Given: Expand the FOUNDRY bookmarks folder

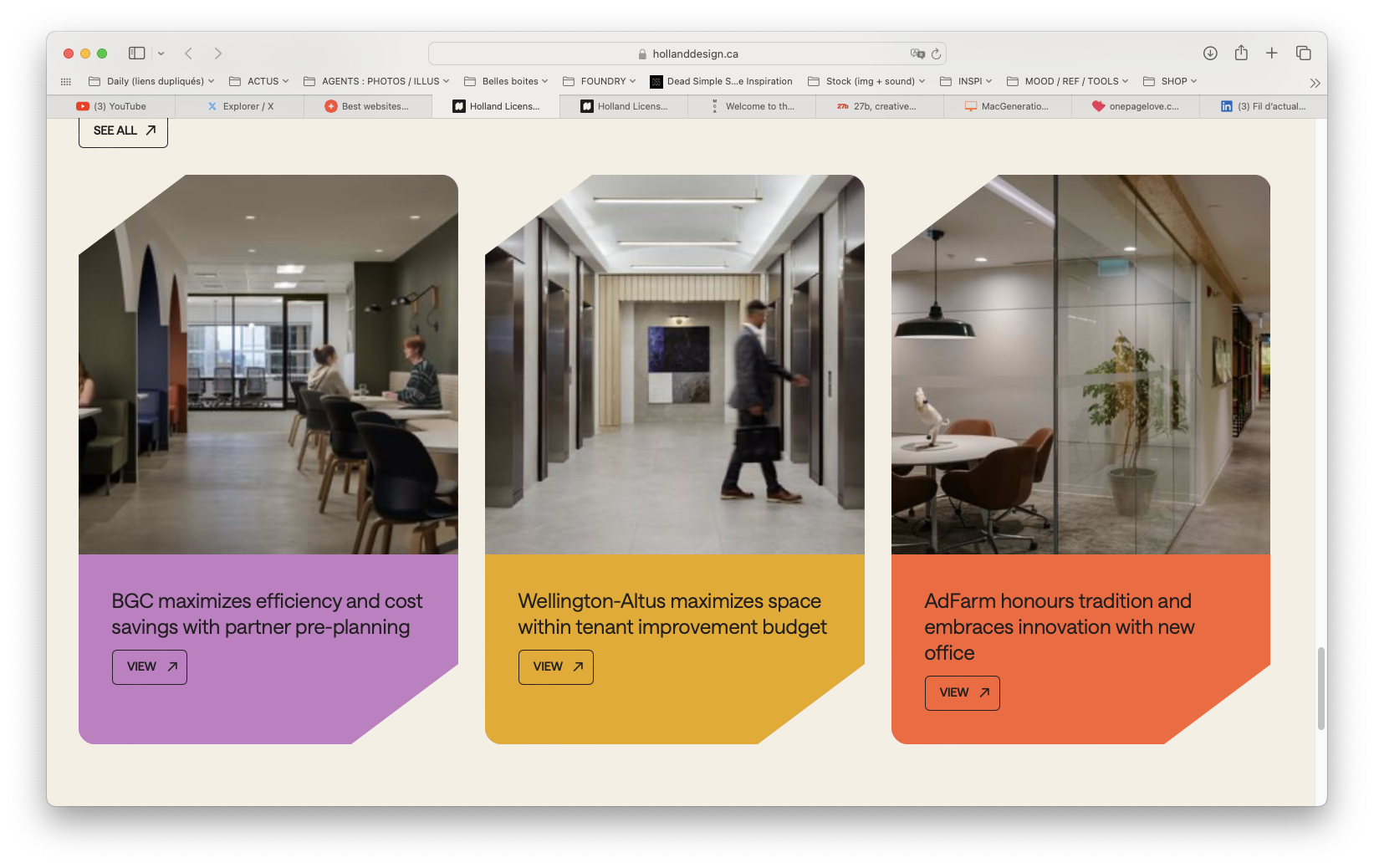Looking at the screenshot, I should point(600,81).
